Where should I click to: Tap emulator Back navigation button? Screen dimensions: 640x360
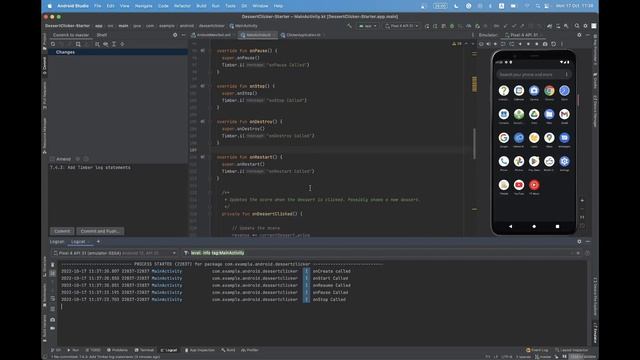click(510, 226)
